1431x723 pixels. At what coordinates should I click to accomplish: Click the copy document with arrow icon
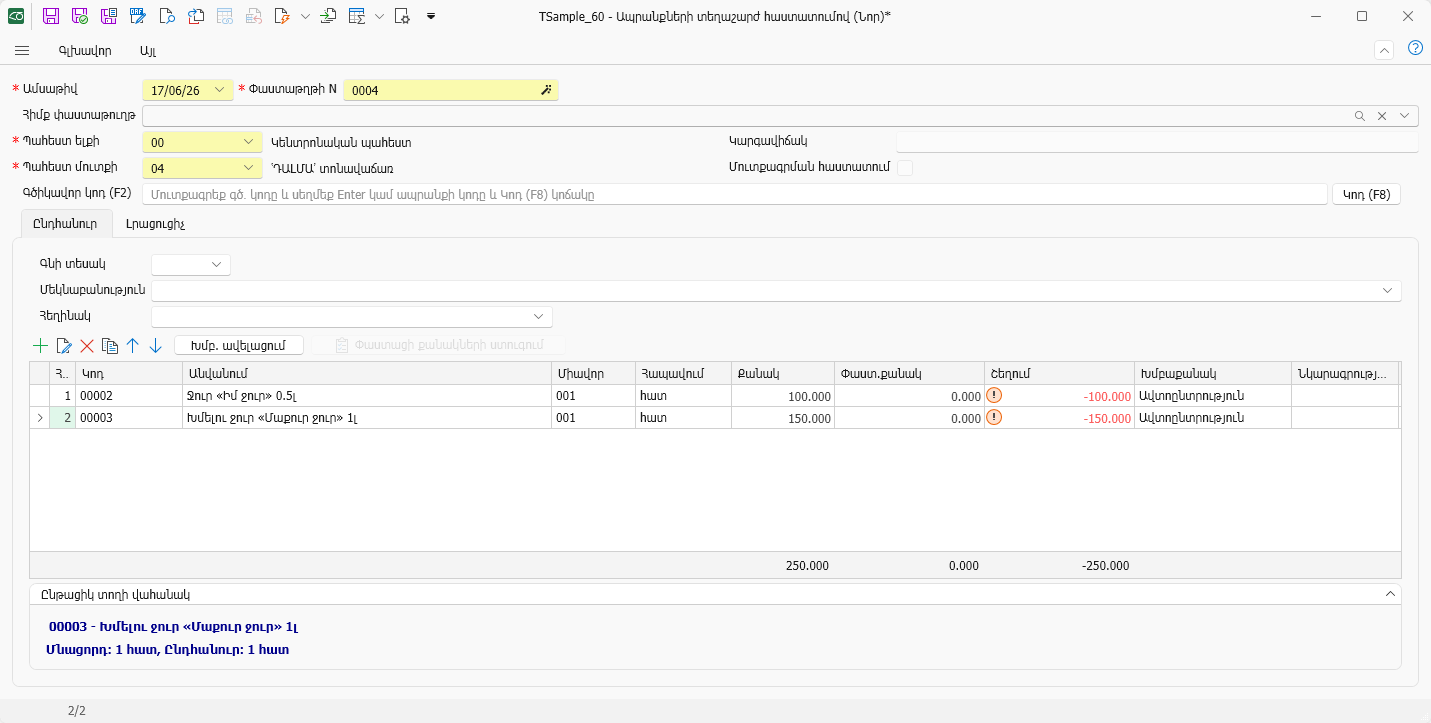(196, 16)
